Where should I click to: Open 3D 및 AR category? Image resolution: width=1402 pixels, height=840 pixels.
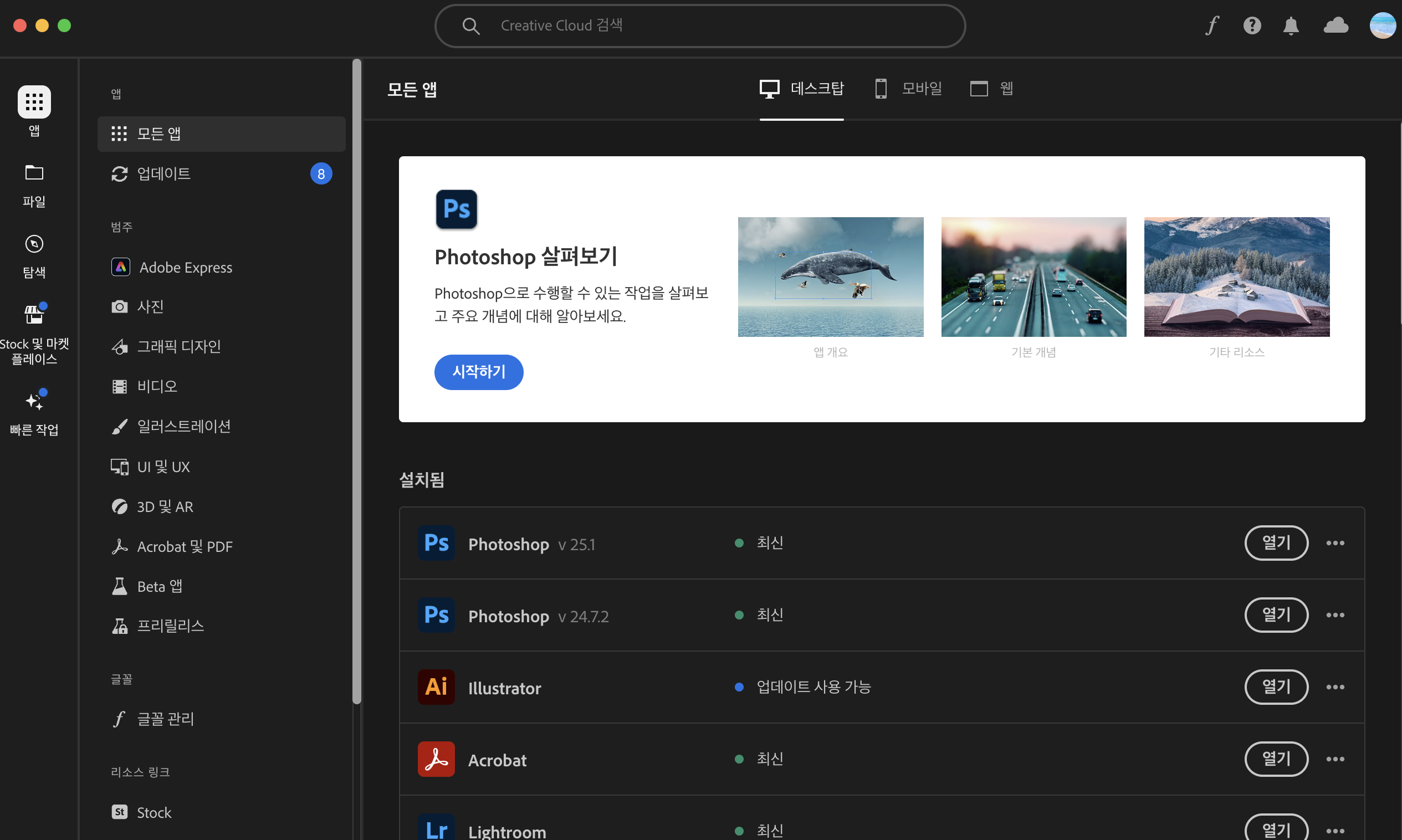[221, 506]
